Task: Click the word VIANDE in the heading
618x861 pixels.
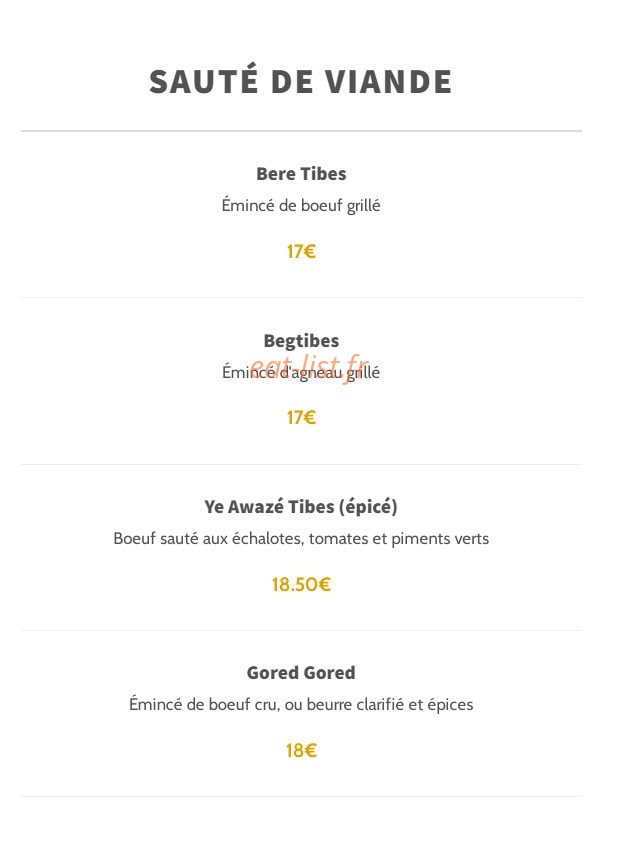Action: tap(388, 82)
